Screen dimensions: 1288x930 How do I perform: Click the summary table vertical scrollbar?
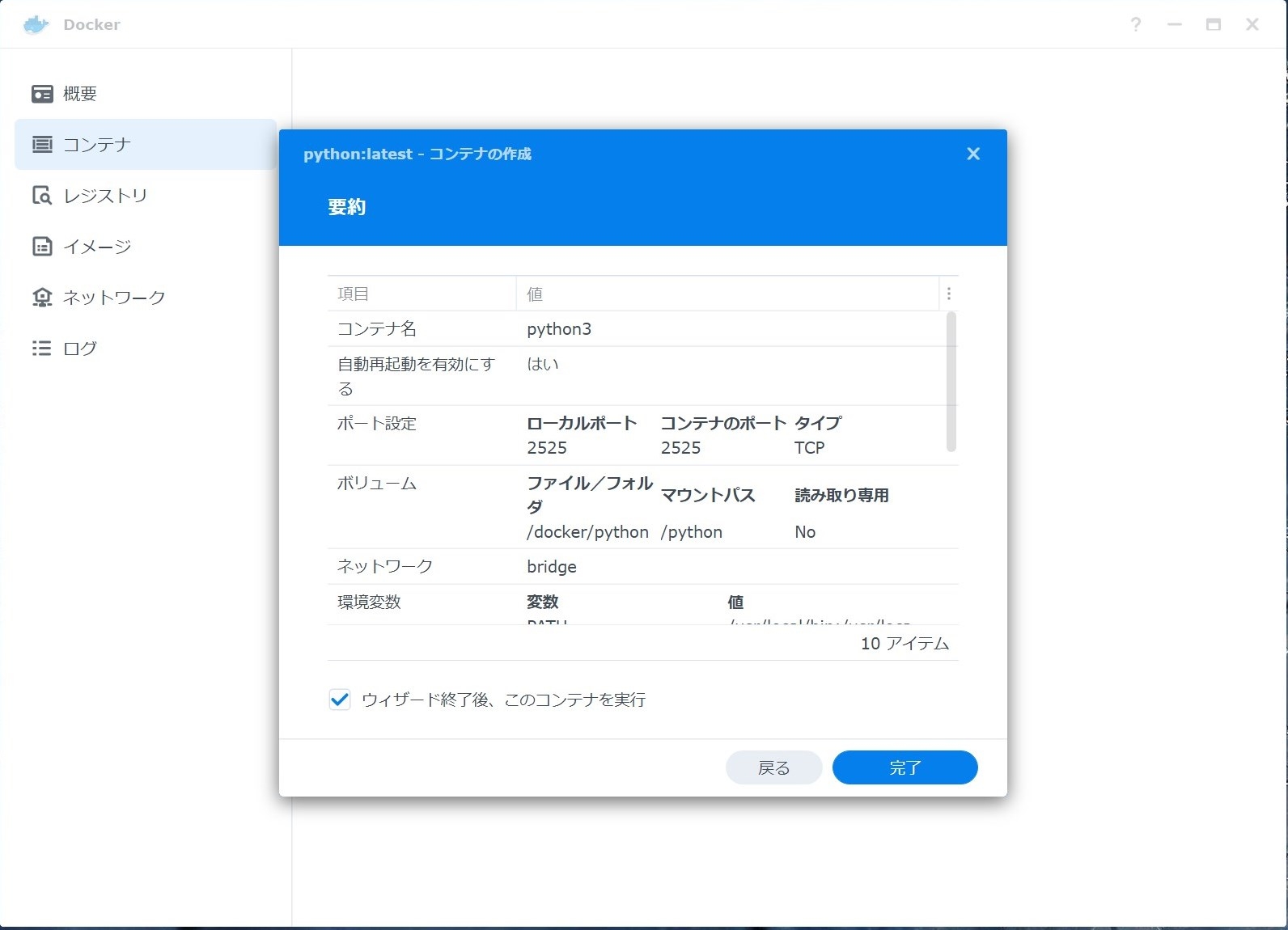pyautogui.click(x=951, y=382)
